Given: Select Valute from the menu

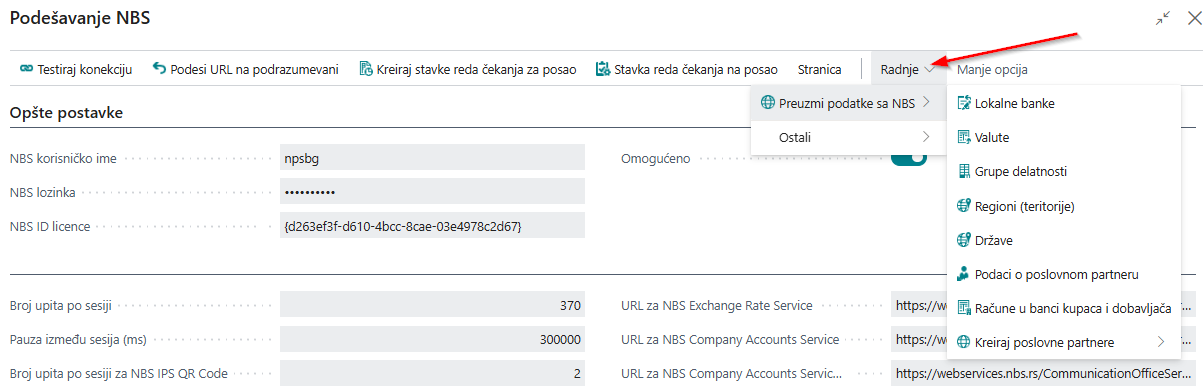Looking at the screenshot, I should point(1063,137).
